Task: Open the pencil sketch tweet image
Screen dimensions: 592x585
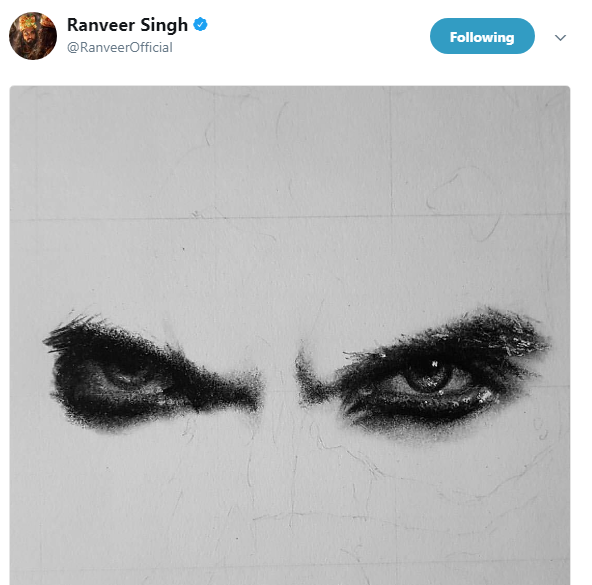Action: pos(290,335)
